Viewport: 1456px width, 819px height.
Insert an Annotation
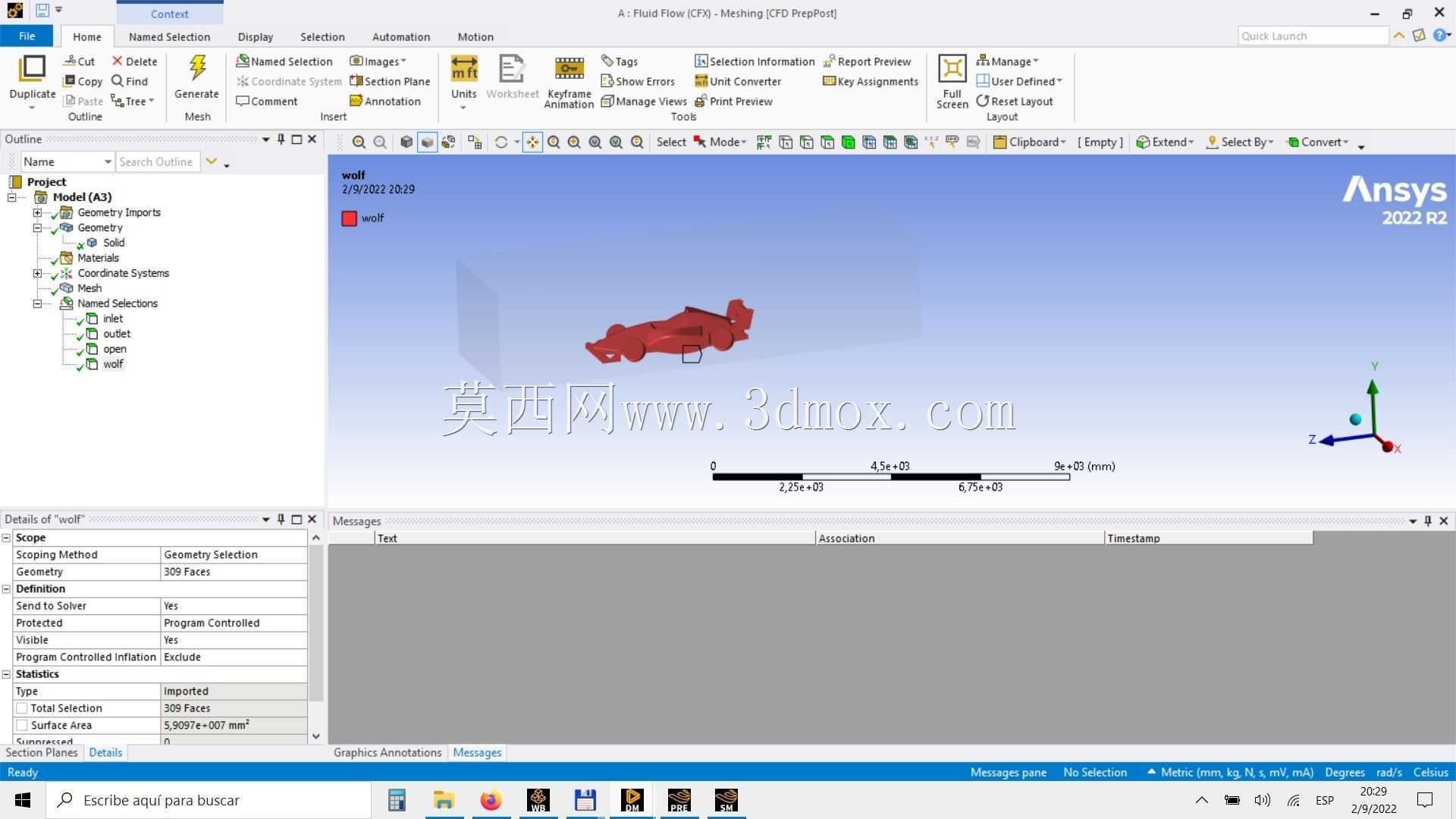pos(385,101)
